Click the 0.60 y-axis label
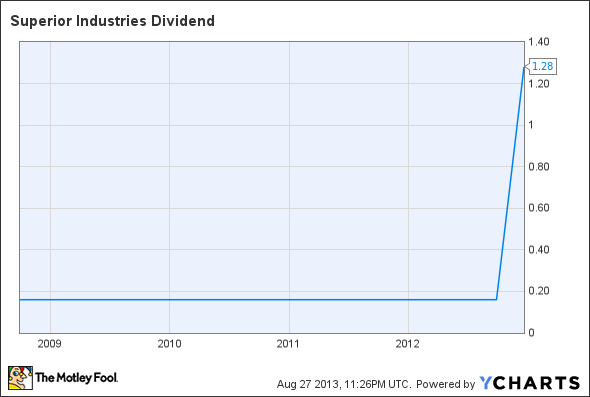The width and height of the screenshot is (590, 397). click(539, 208)
